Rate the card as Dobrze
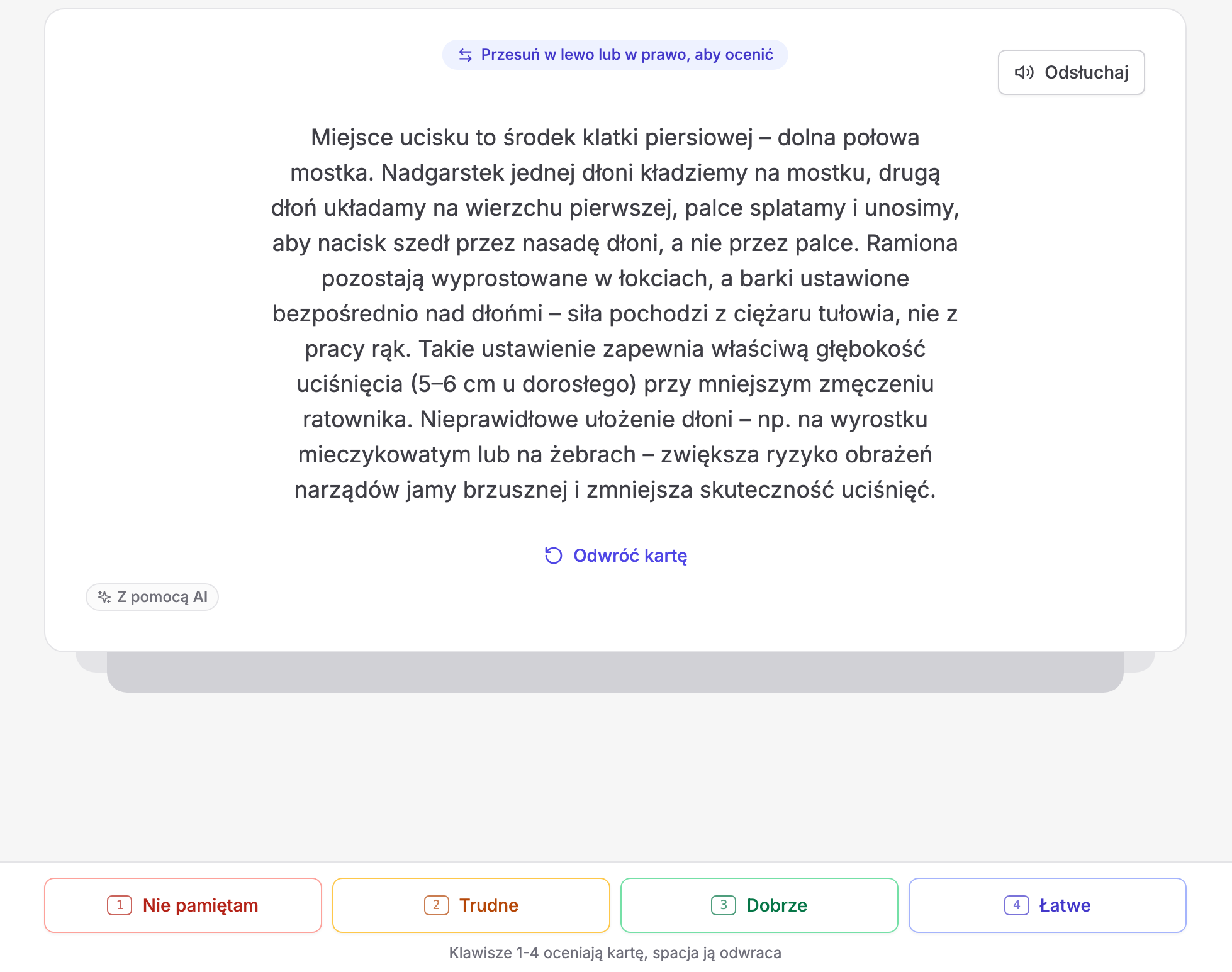Screen dimensions: 1232x972 pos(759,905)
